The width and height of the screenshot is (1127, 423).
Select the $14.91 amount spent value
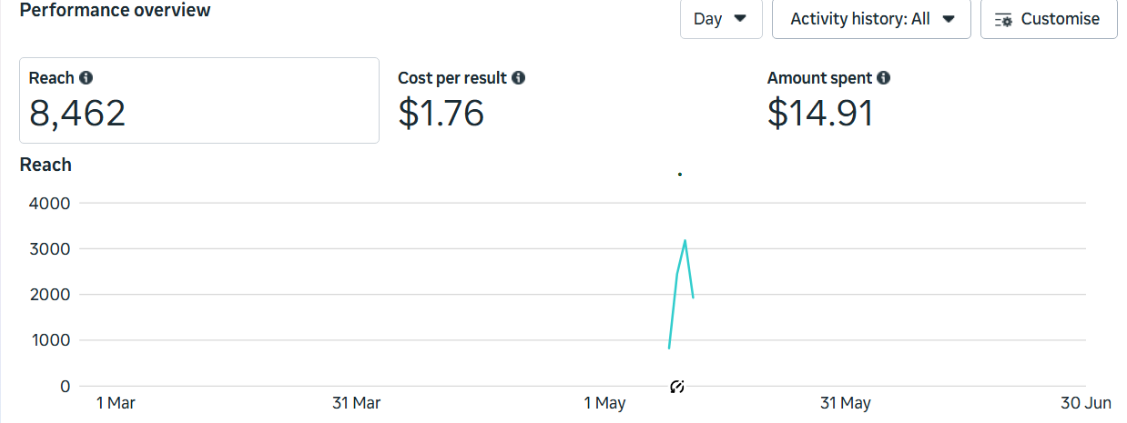tap(820, 113)
